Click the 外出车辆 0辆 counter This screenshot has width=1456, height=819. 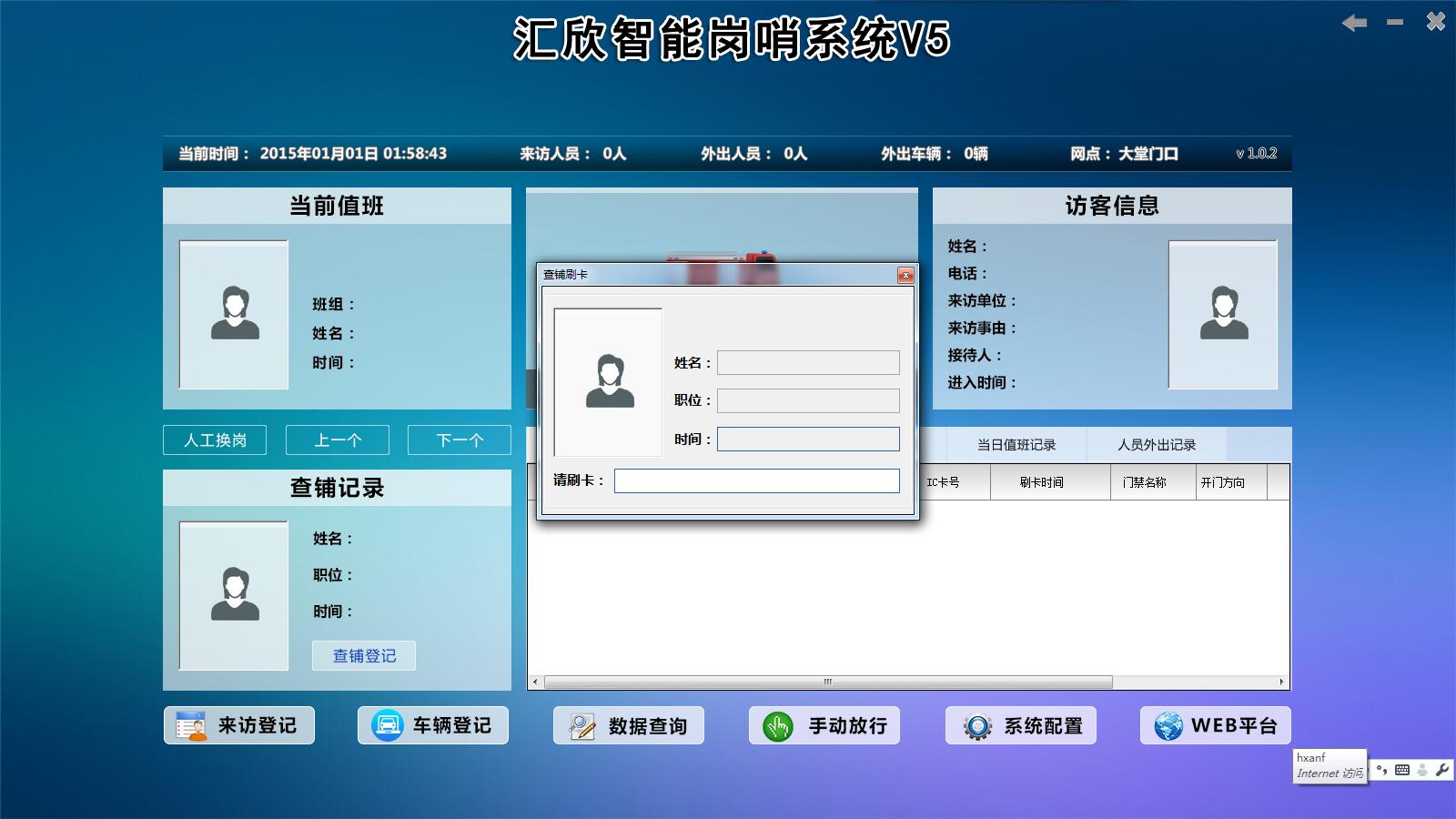[x=935, y=154]
